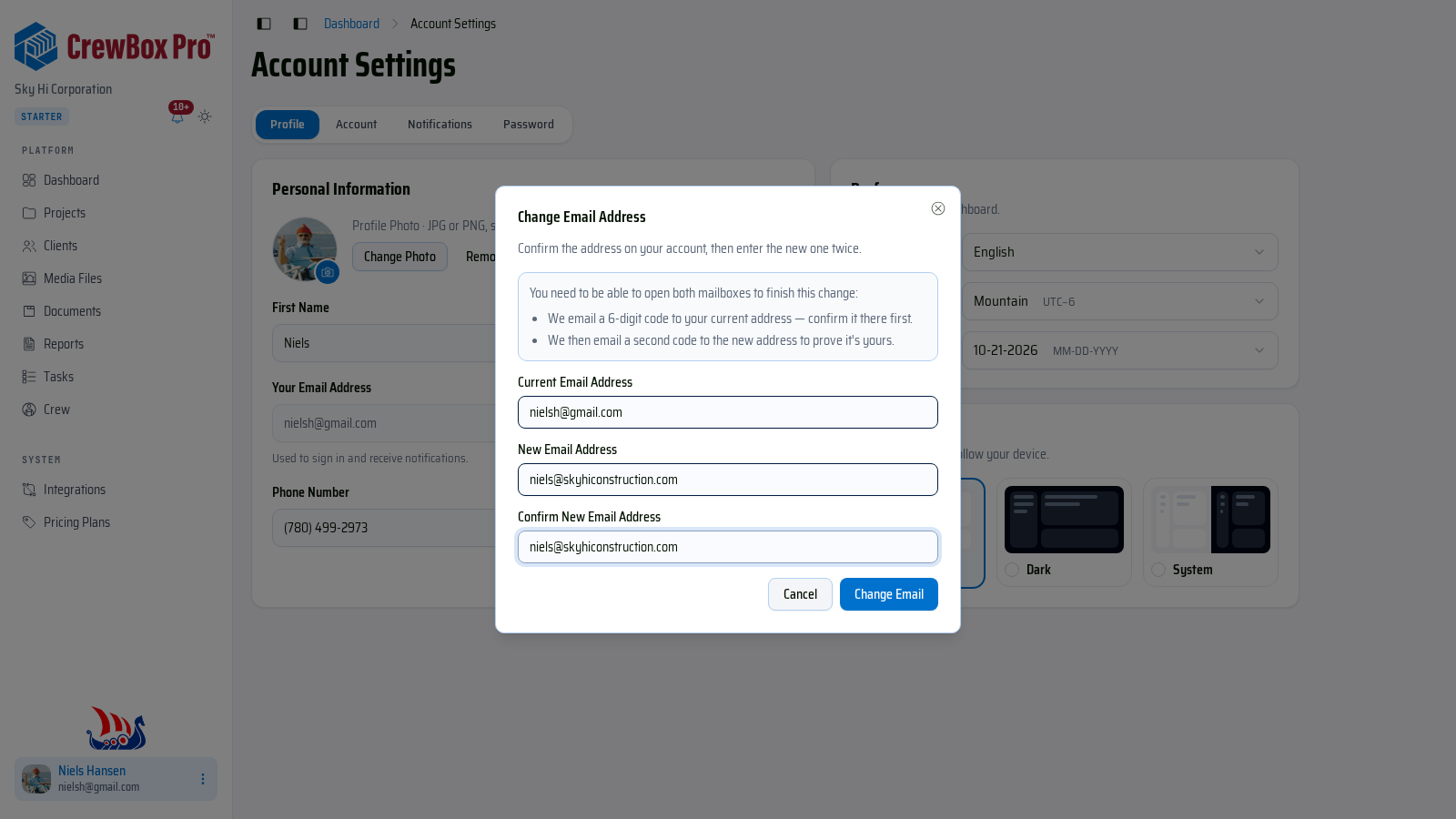The height and width of the screenshot is (819, 1456).
Task: Click the Tasks list icon
Action: pos(29,377)
